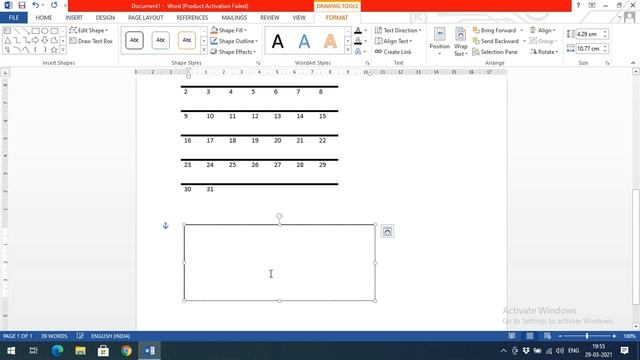Open Shape Effects menu
The width and height of the screenshot is (640, 360).
pos(233,52)
